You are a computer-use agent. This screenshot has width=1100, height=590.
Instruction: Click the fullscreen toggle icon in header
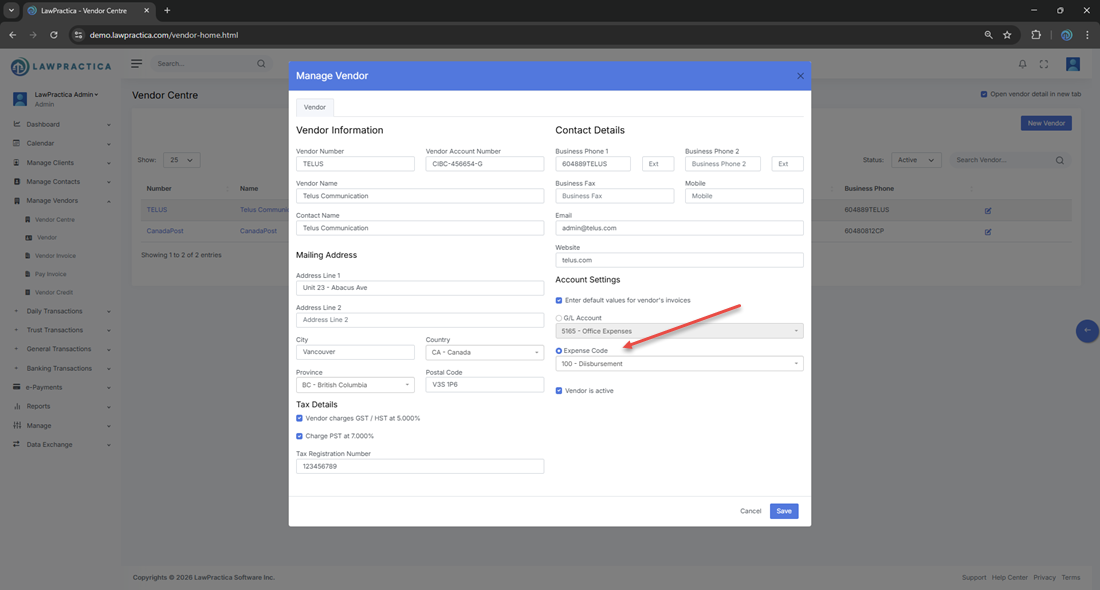1044,64
